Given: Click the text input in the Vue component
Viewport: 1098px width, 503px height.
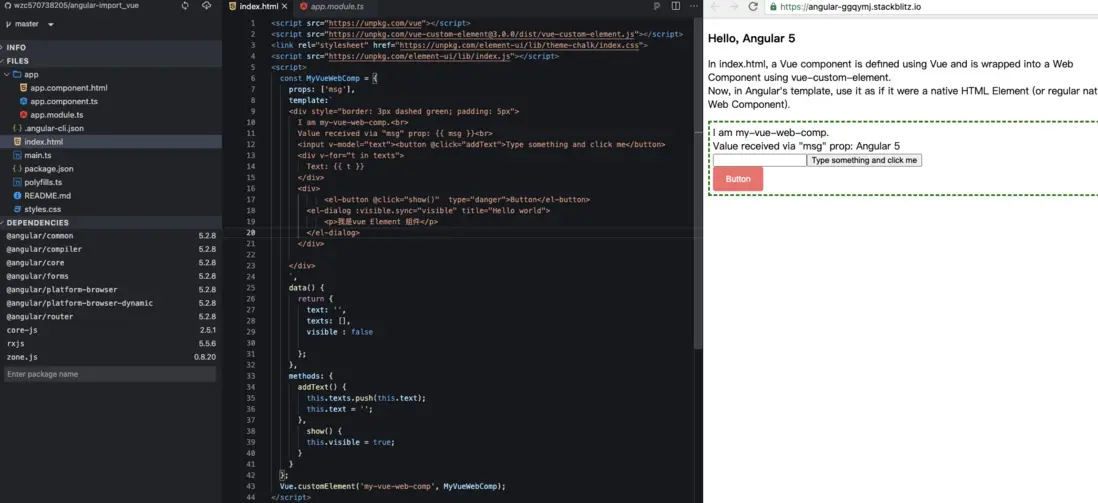Looking at the screenshot, I should click(x=760, y=160).
